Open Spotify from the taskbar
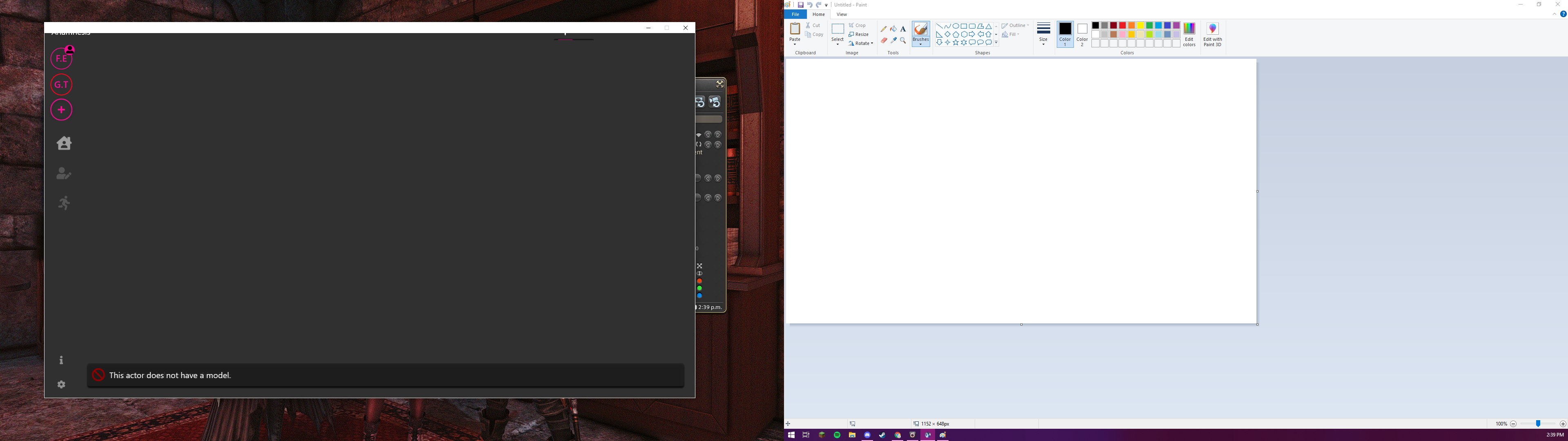The width and height of the screenshot is (1568, 441). [x=837, y=435]
